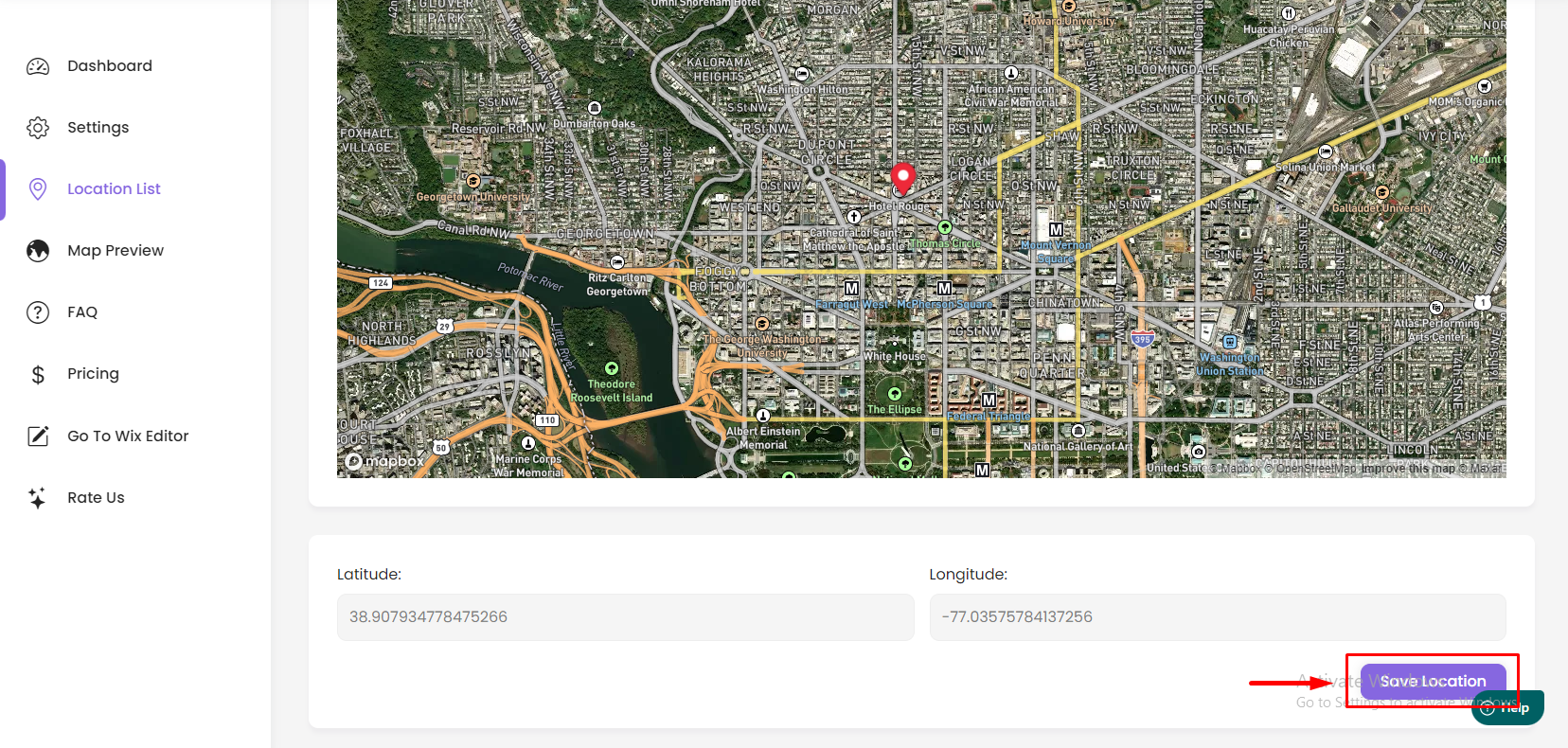
Task: Click the LOGAN CIRCLE label on map
Action: (x=970, y=169)
